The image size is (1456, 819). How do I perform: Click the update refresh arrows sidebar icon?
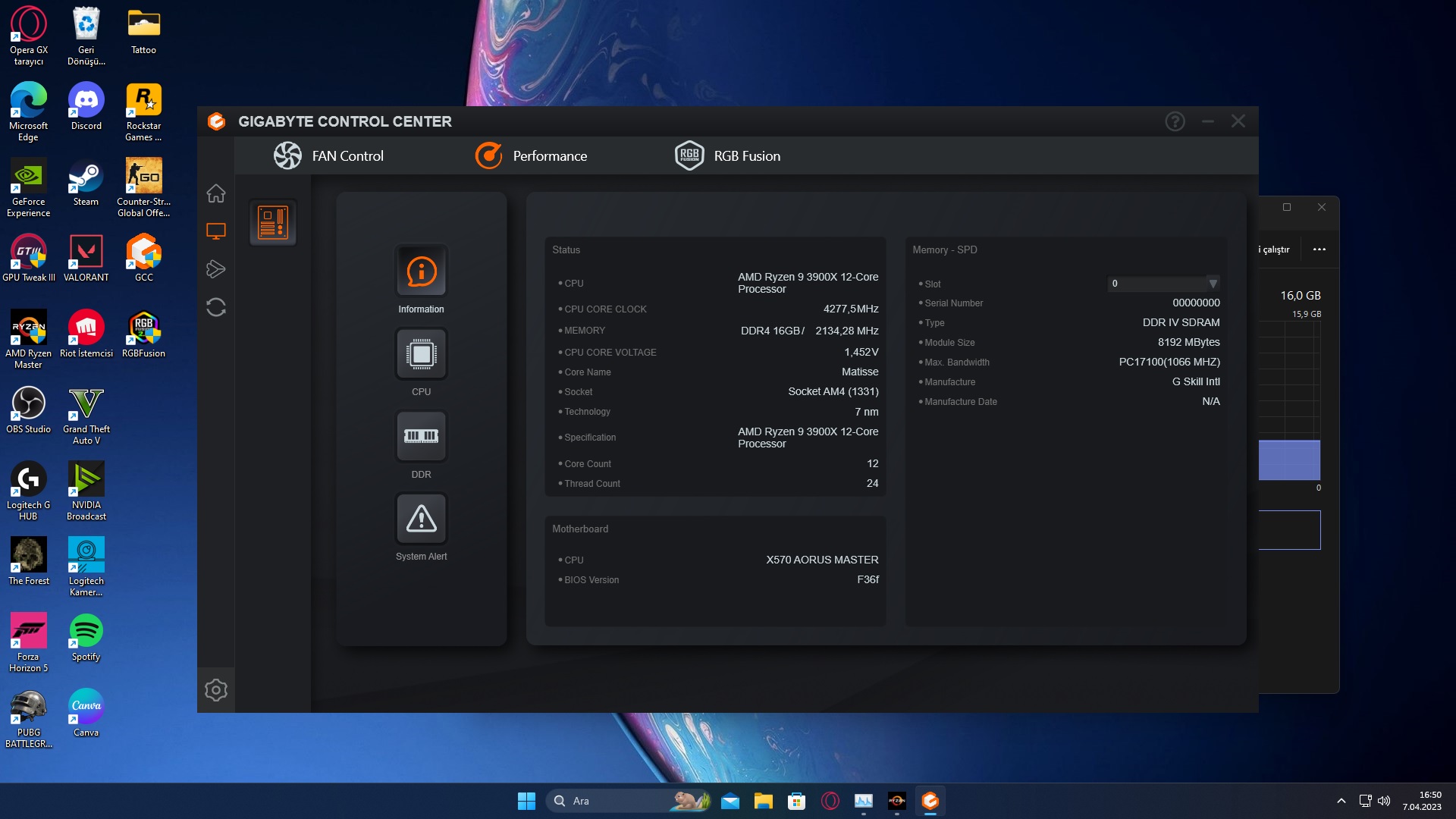(x=216, y=307)
